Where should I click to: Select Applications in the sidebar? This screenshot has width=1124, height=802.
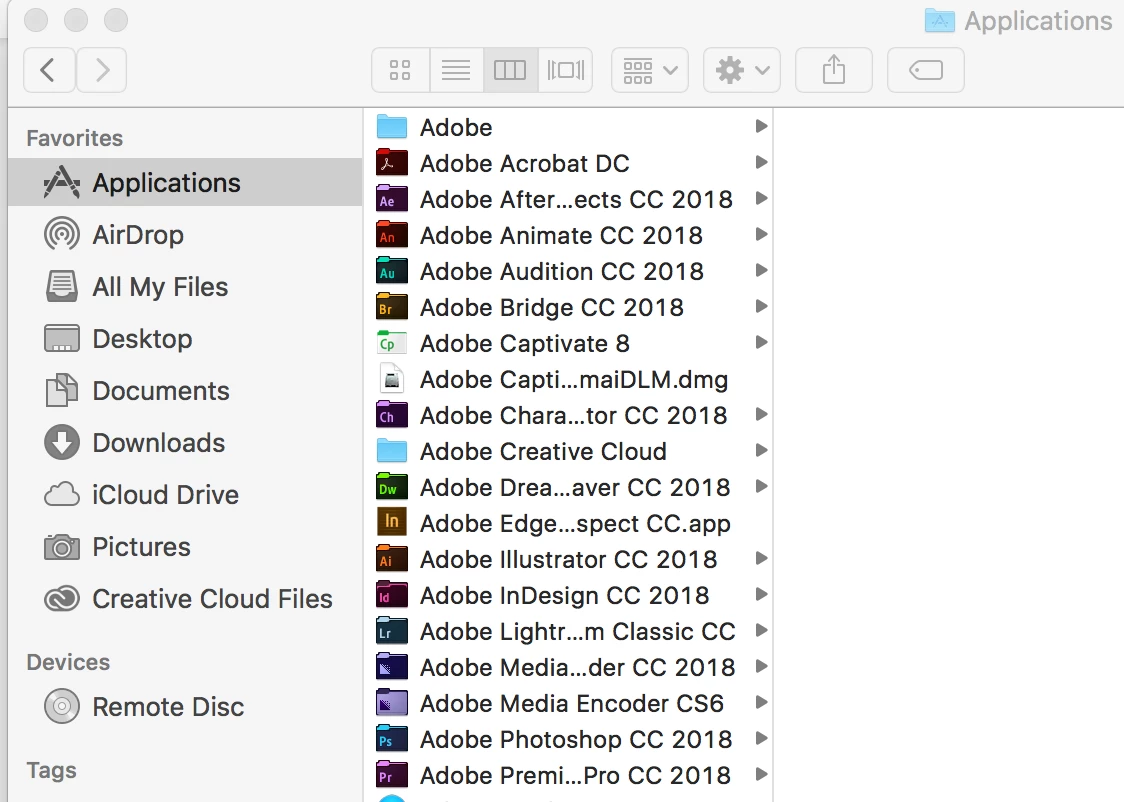click(x=185, y=183)
